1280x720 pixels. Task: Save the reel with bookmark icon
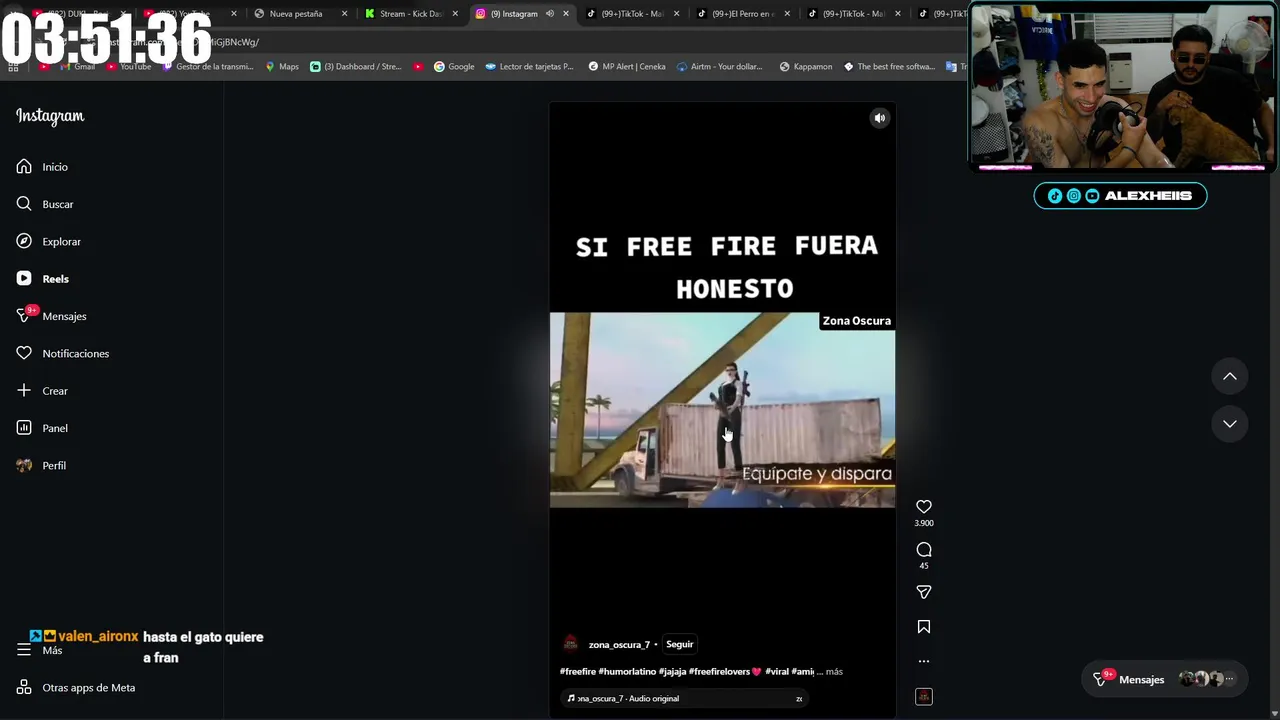[924, 627]
